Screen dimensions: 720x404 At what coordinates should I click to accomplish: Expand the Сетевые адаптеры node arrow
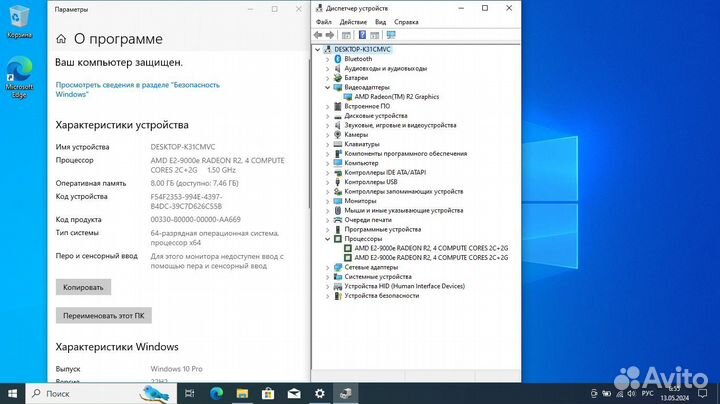[327, 267]
